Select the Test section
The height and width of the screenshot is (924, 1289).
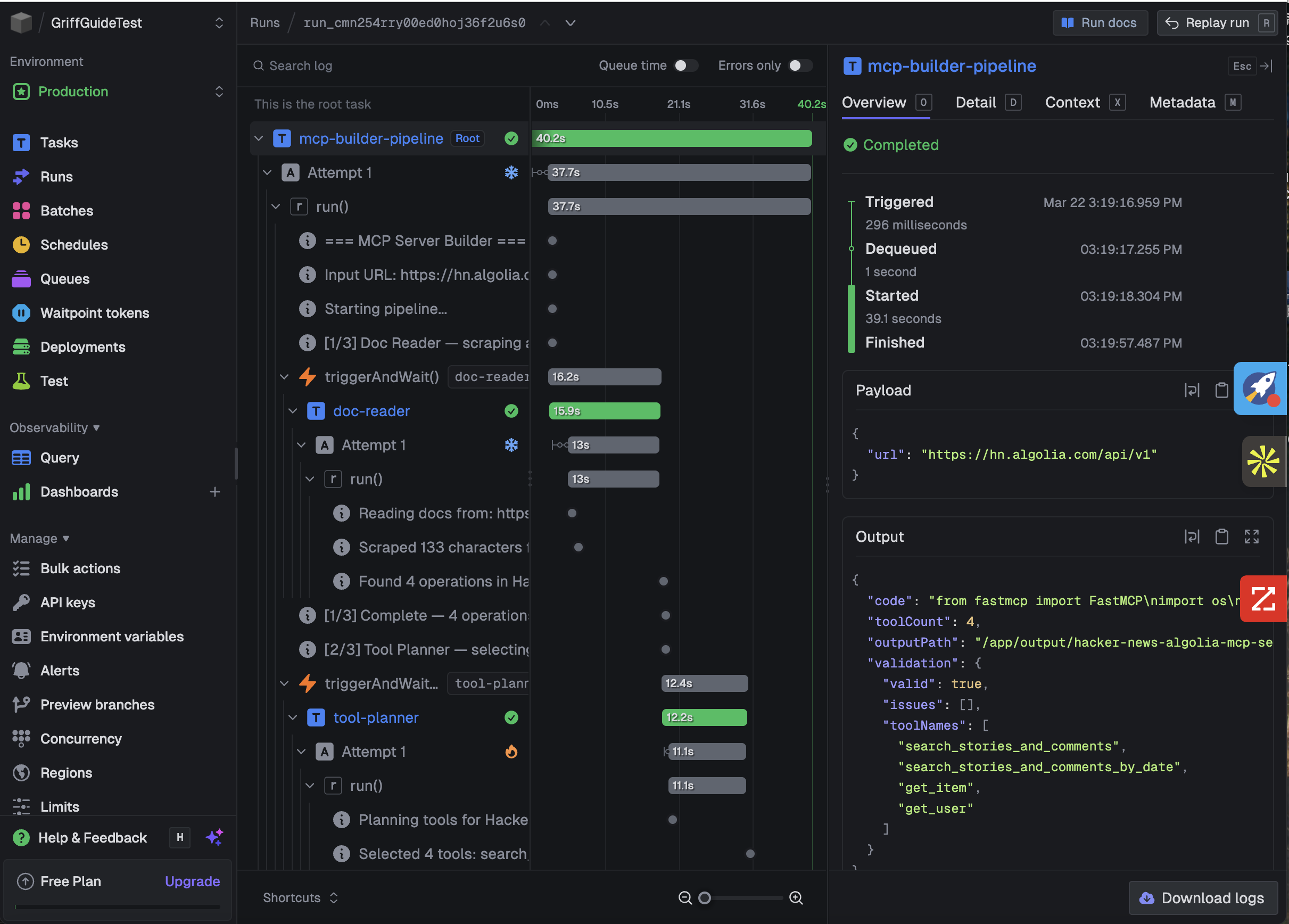(x=53, y=381)
